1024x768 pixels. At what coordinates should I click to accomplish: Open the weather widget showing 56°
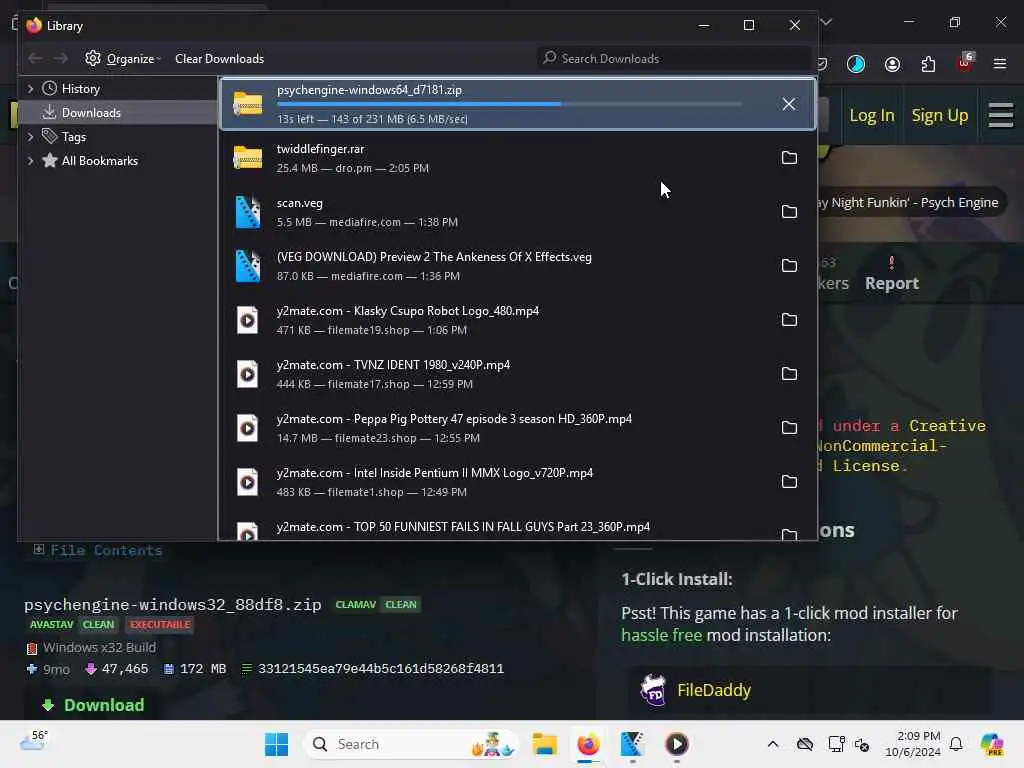(x=34, y=741)
